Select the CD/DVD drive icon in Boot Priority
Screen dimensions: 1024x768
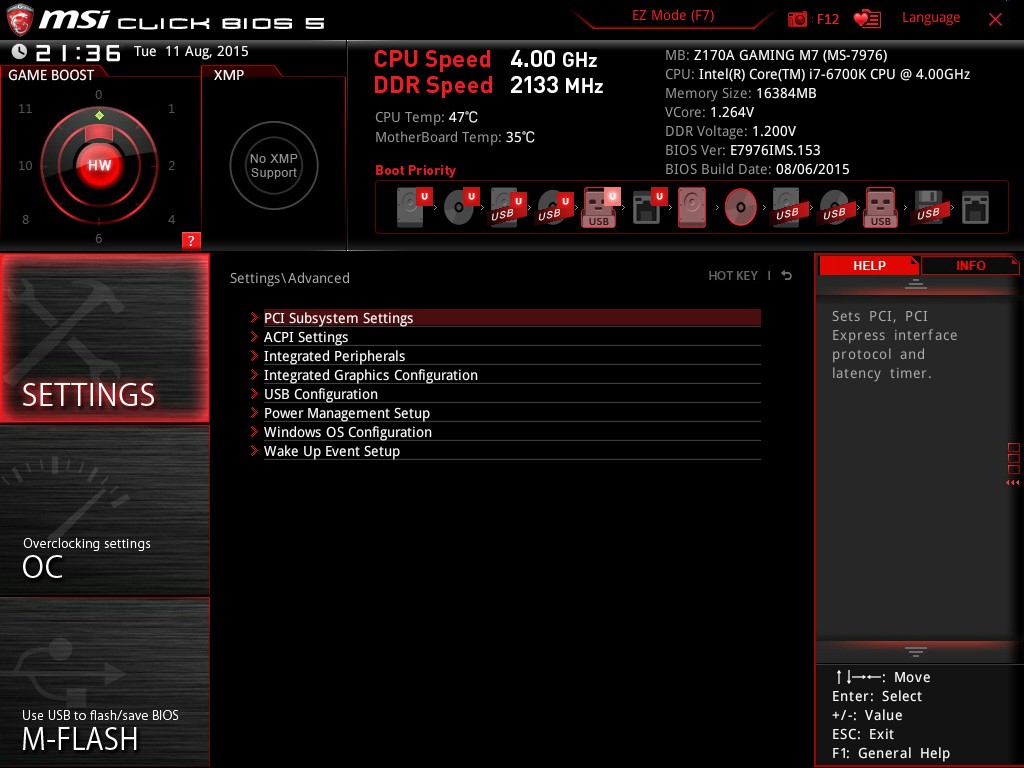tap(460, 207)
